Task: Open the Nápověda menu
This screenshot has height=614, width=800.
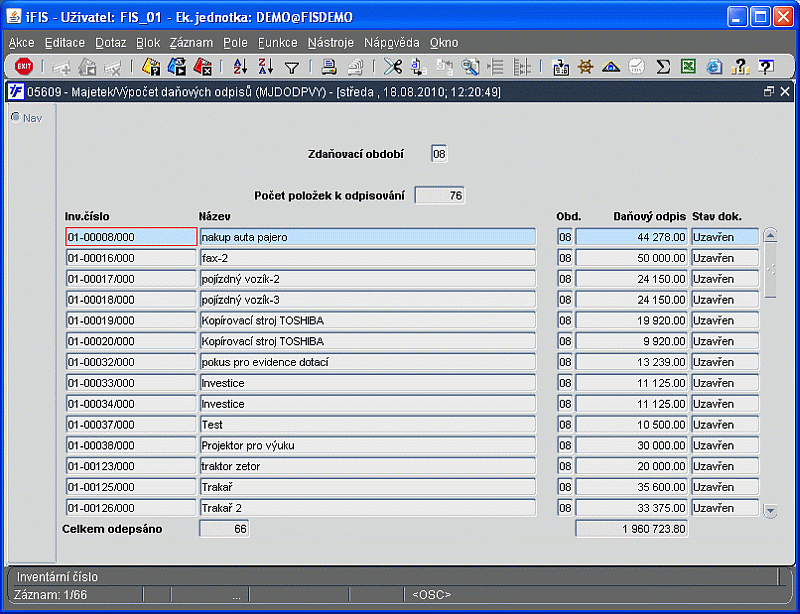Action: pos(391,42)
